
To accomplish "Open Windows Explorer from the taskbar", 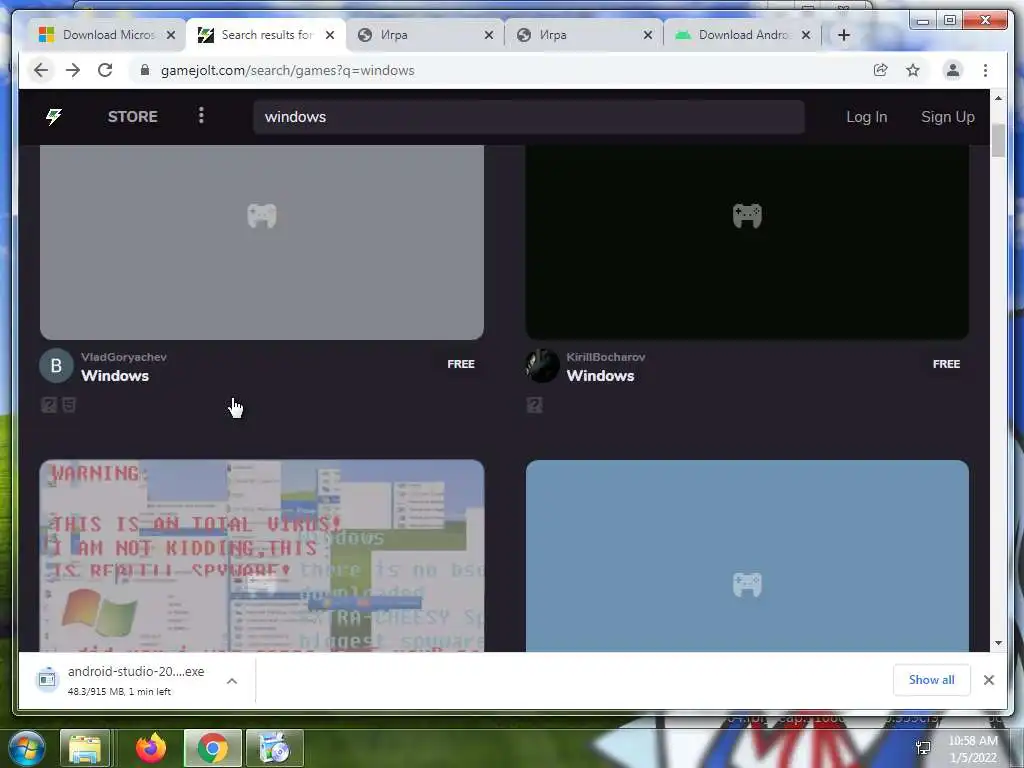I will 85,748.
